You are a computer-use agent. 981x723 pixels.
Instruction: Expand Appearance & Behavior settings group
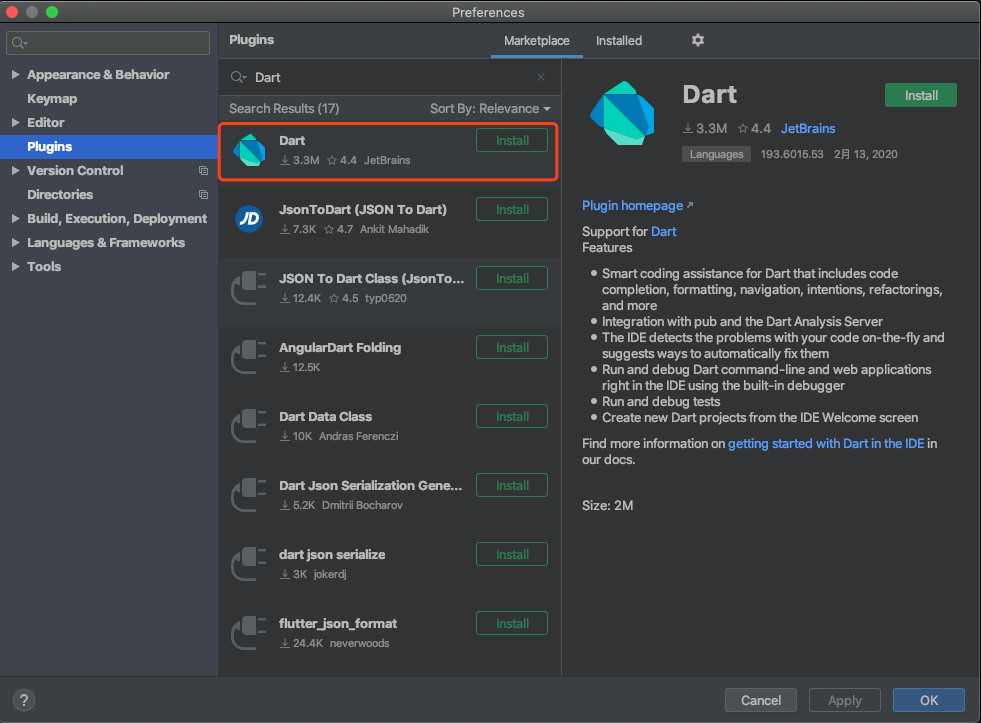click(16, 74)
